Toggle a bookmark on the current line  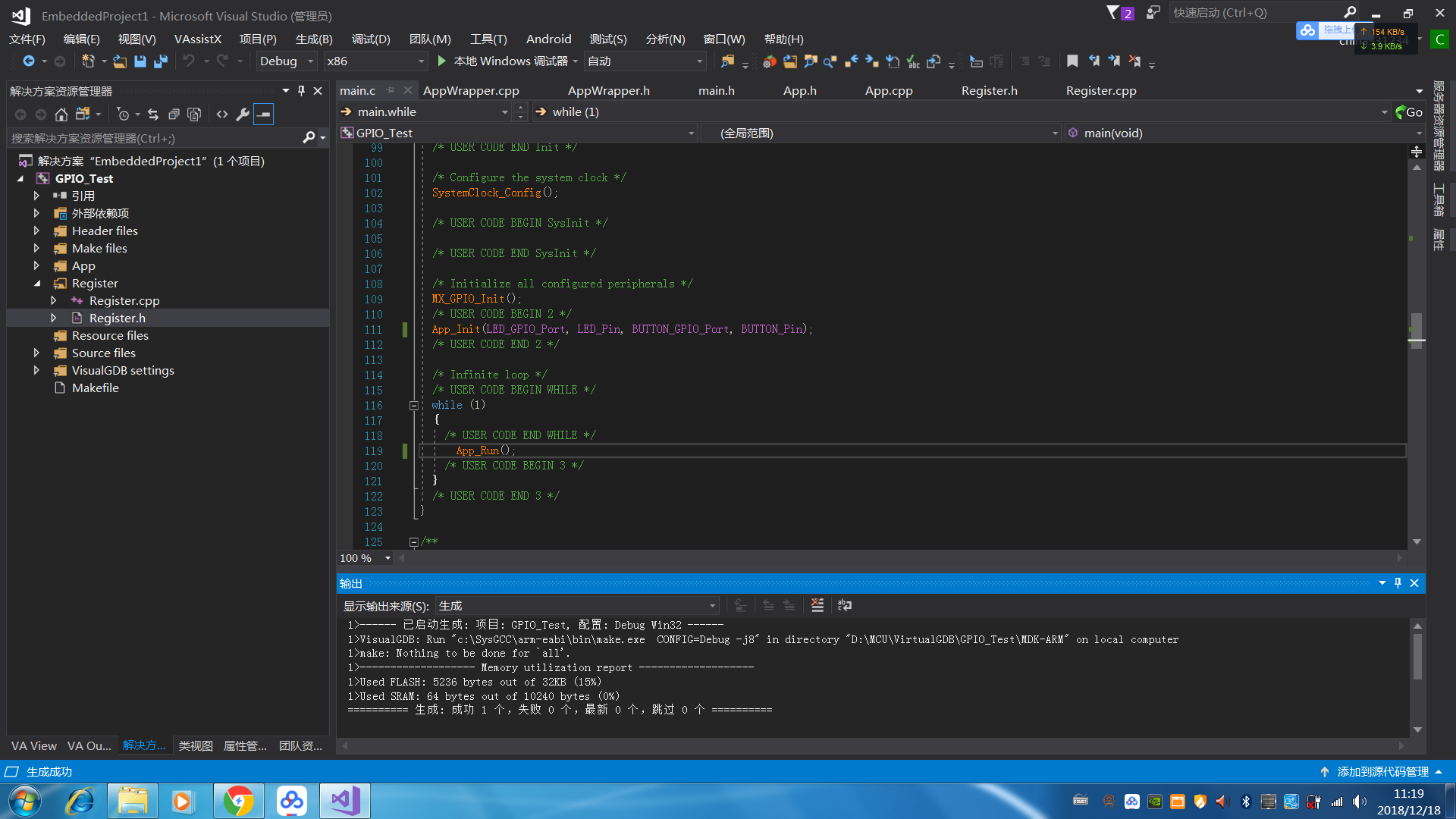pos(1072,61)
